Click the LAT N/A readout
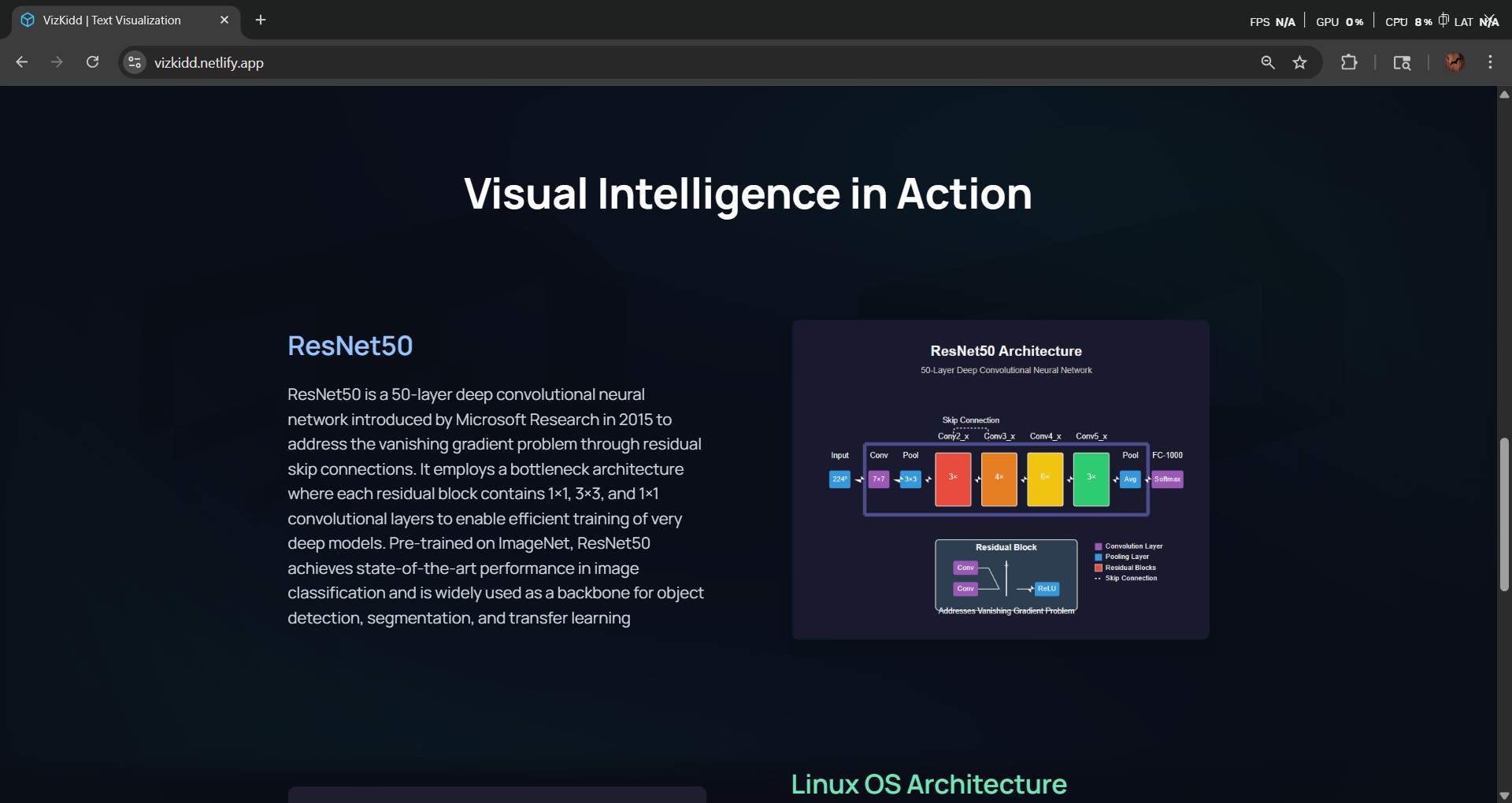1512x803 pixels. point(1476,22)
